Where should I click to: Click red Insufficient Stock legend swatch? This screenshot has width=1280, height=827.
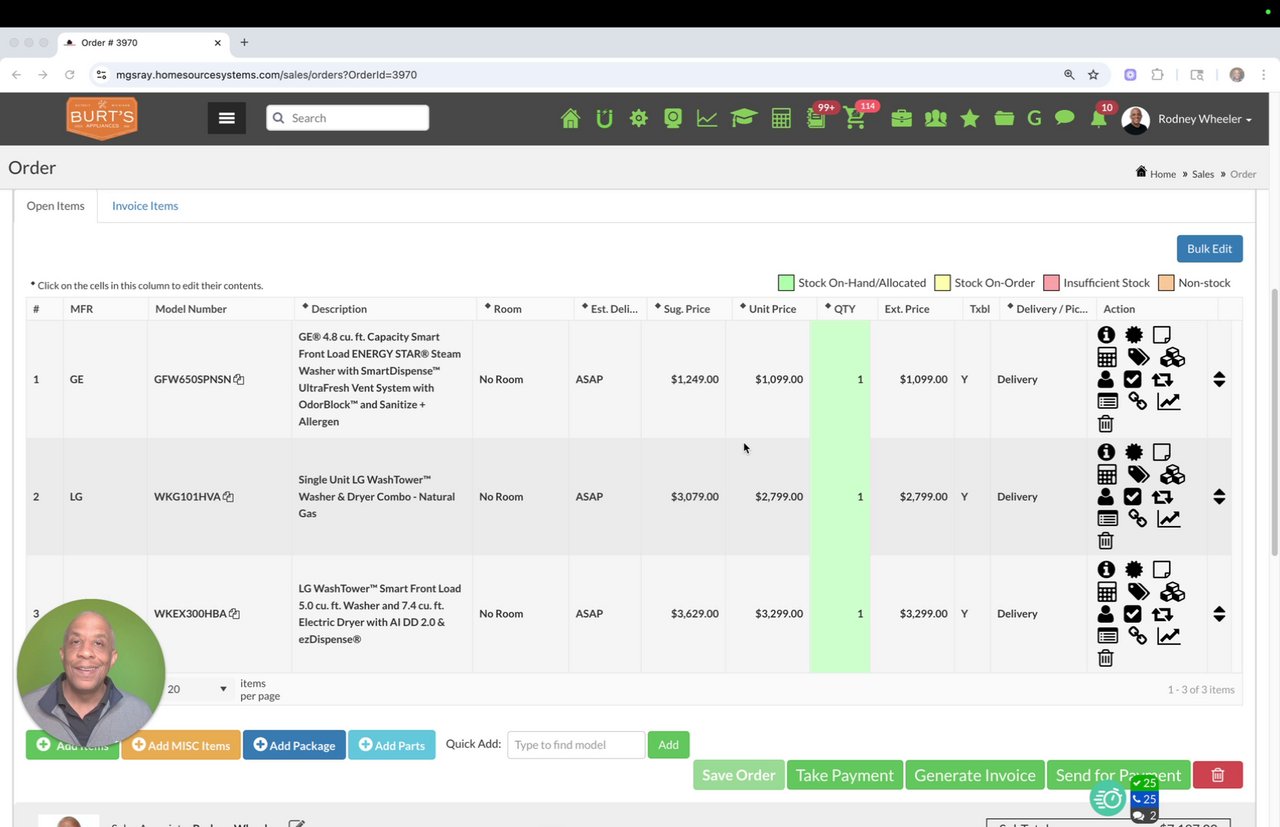click(x=1051, y=283)
